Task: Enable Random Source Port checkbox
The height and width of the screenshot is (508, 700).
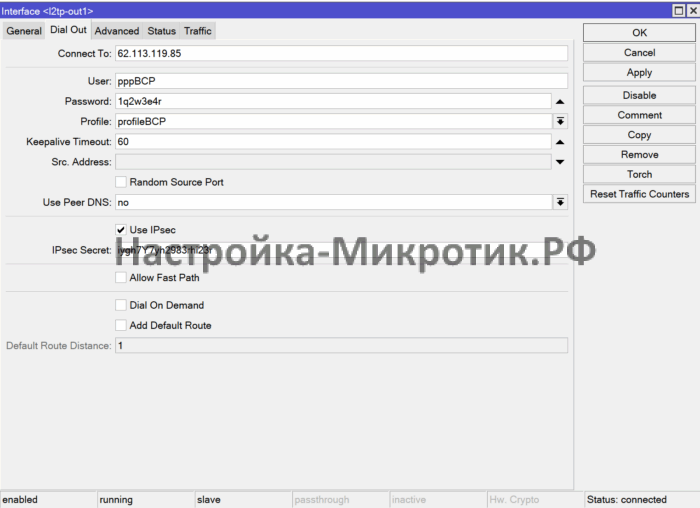Action: point(121,182)
